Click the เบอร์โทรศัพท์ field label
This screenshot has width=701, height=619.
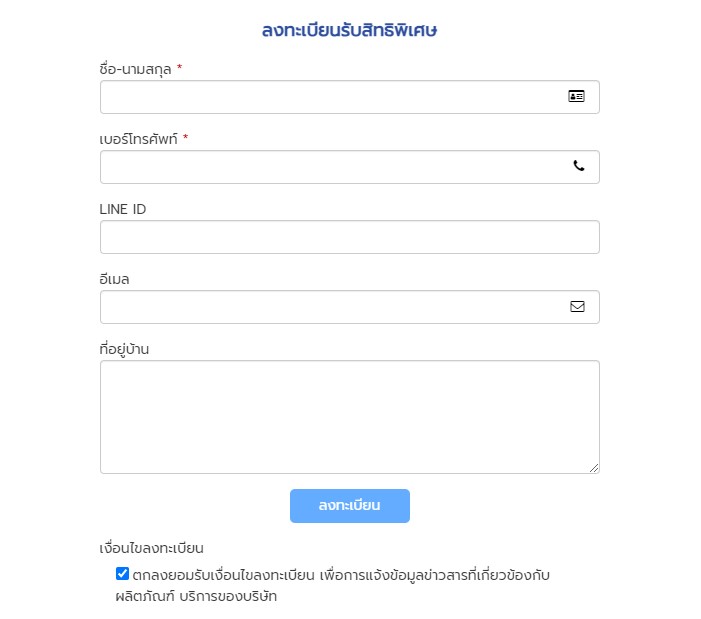tap(138, 139)
